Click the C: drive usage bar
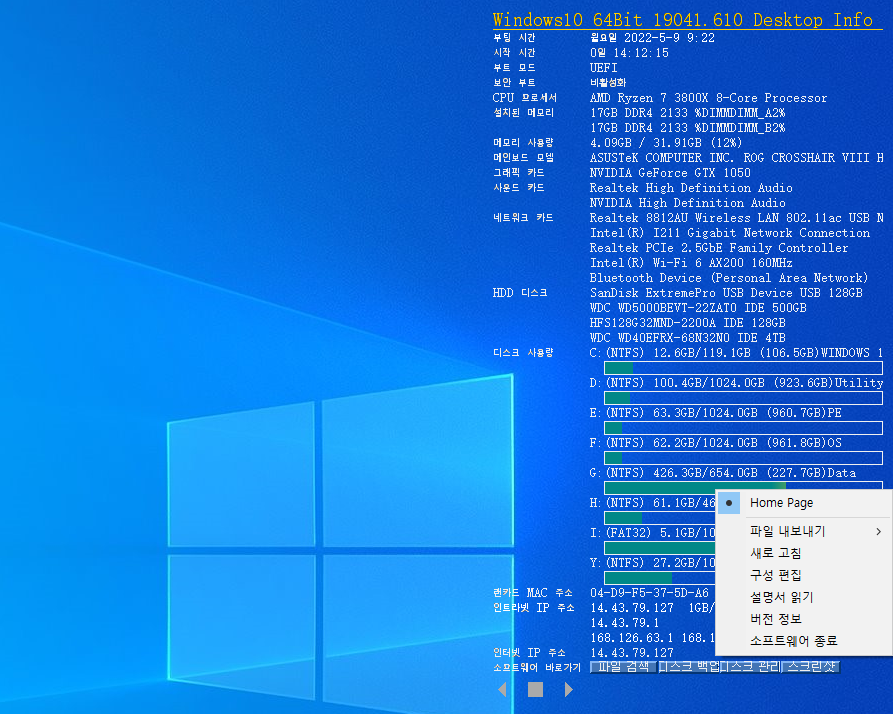The height and width of the screenshot is (714, 893). [x=743, y=368]
